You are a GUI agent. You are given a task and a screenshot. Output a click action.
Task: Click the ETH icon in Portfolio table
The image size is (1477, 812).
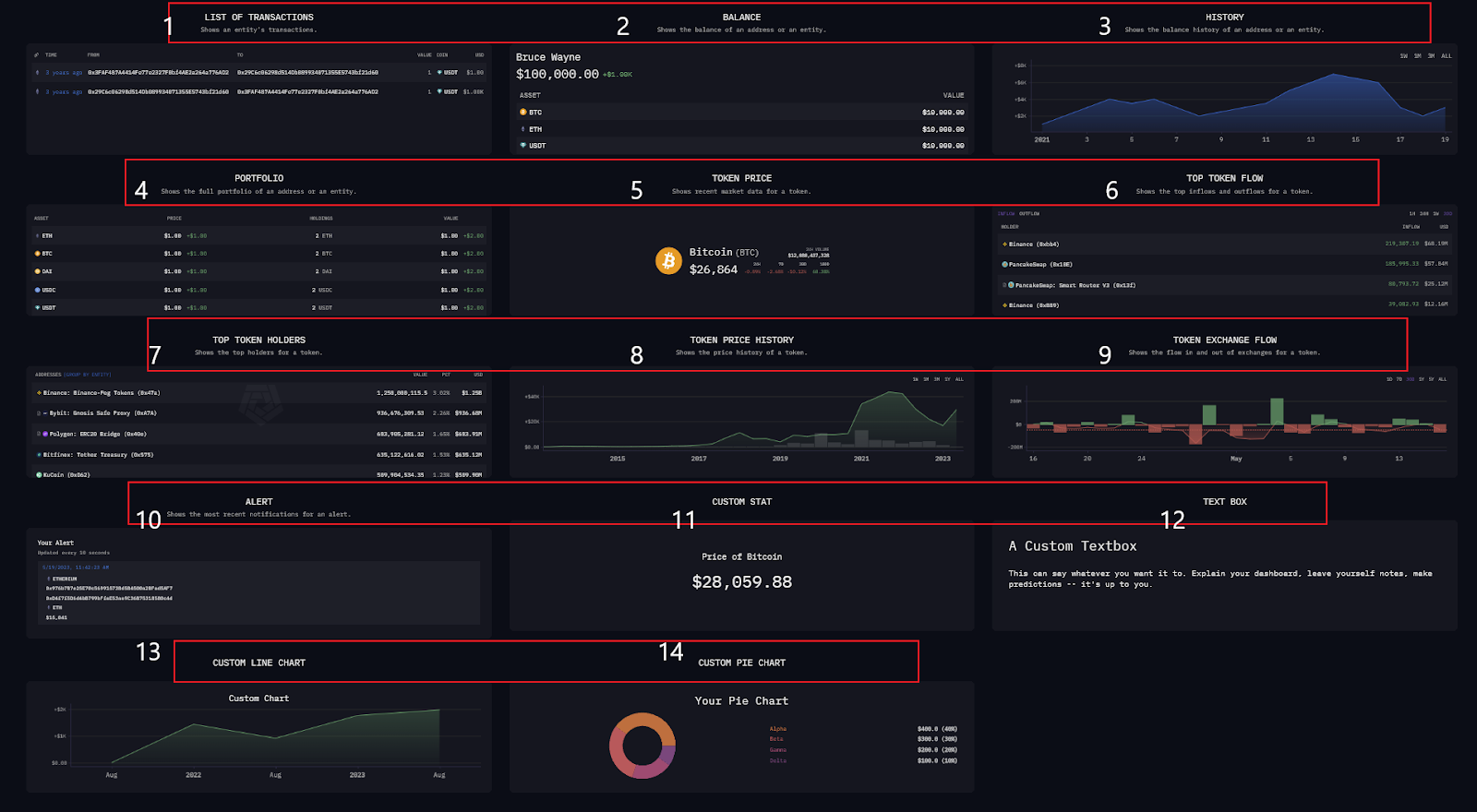point(38,235)
